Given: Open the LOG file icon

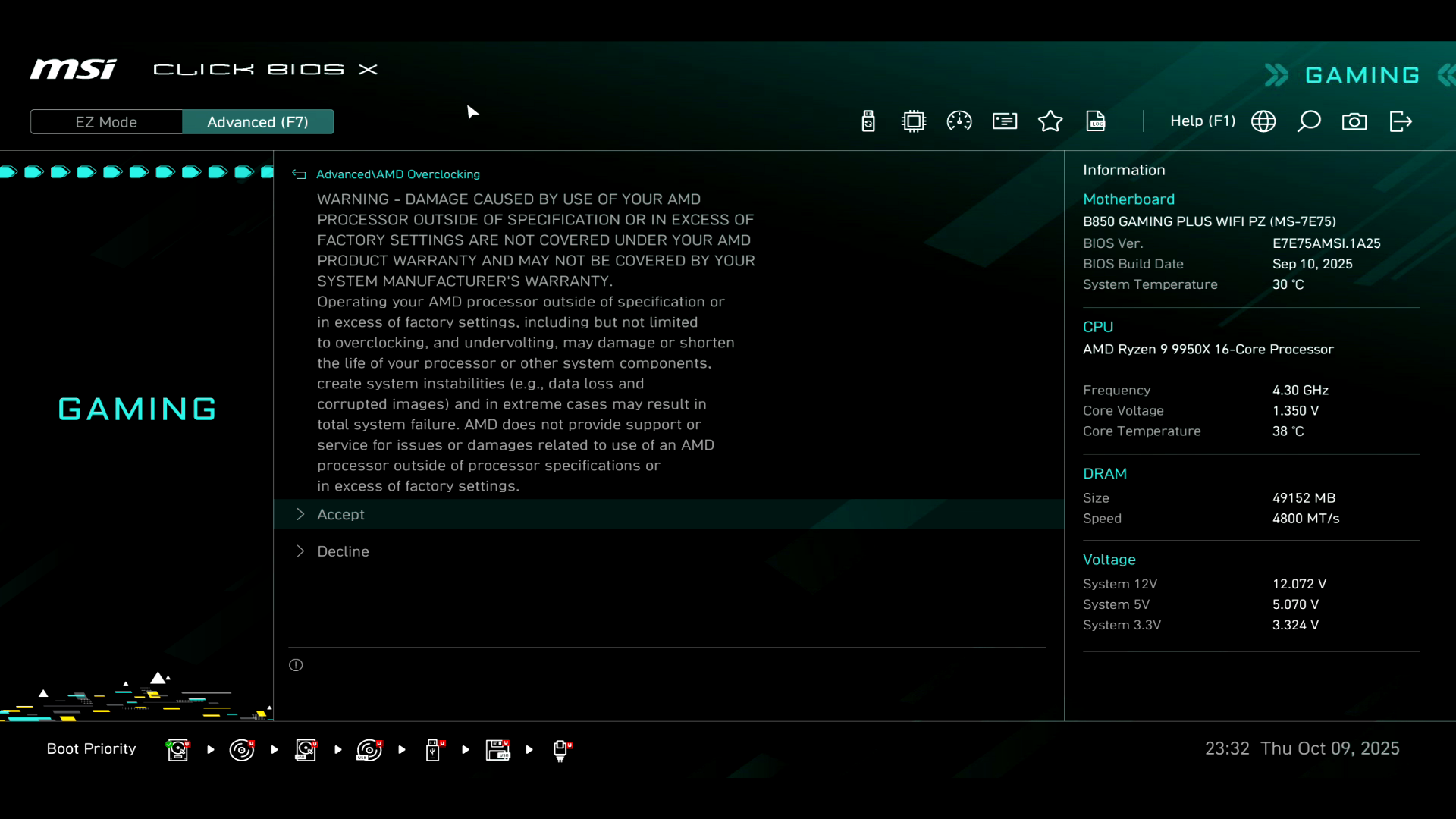Looking at the screenshot, I should click(1096, 121).
